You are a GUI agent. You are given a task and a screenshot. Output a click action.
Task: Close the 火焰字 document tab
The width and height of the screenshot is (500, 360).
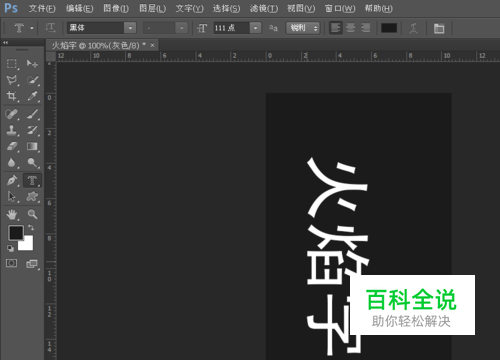tap(152, 45)
